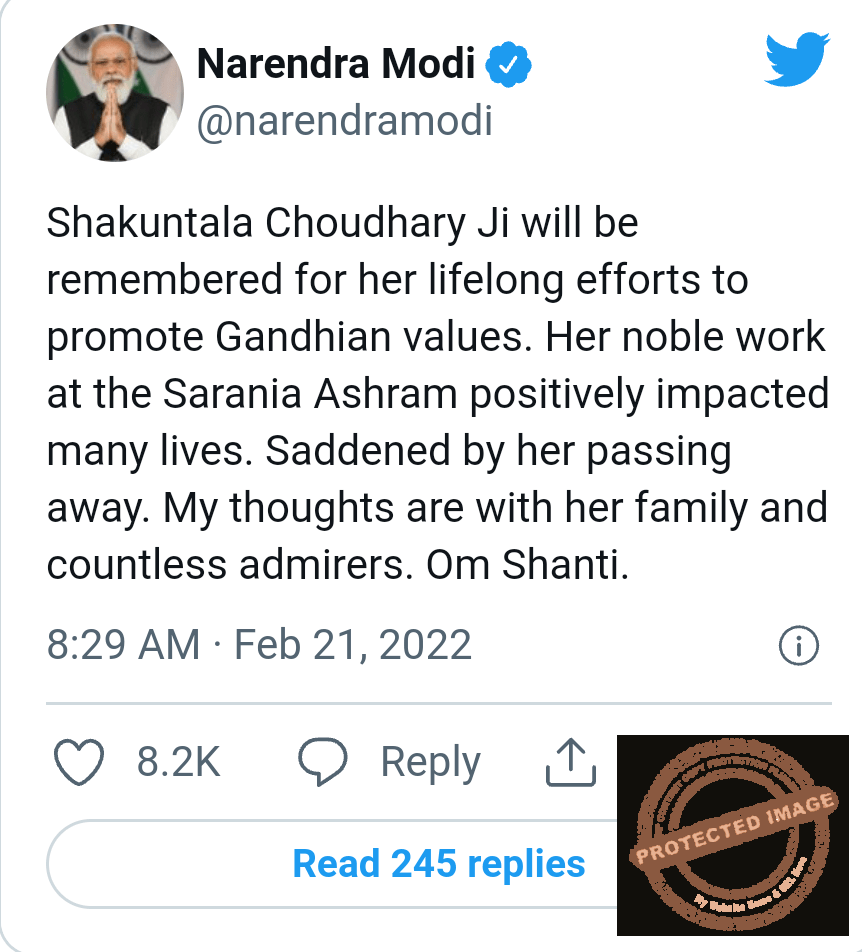Open the @narendramodi handle link
Image resolution: width=862 pixels, height=952 pixels.
[x=345, y=122]
